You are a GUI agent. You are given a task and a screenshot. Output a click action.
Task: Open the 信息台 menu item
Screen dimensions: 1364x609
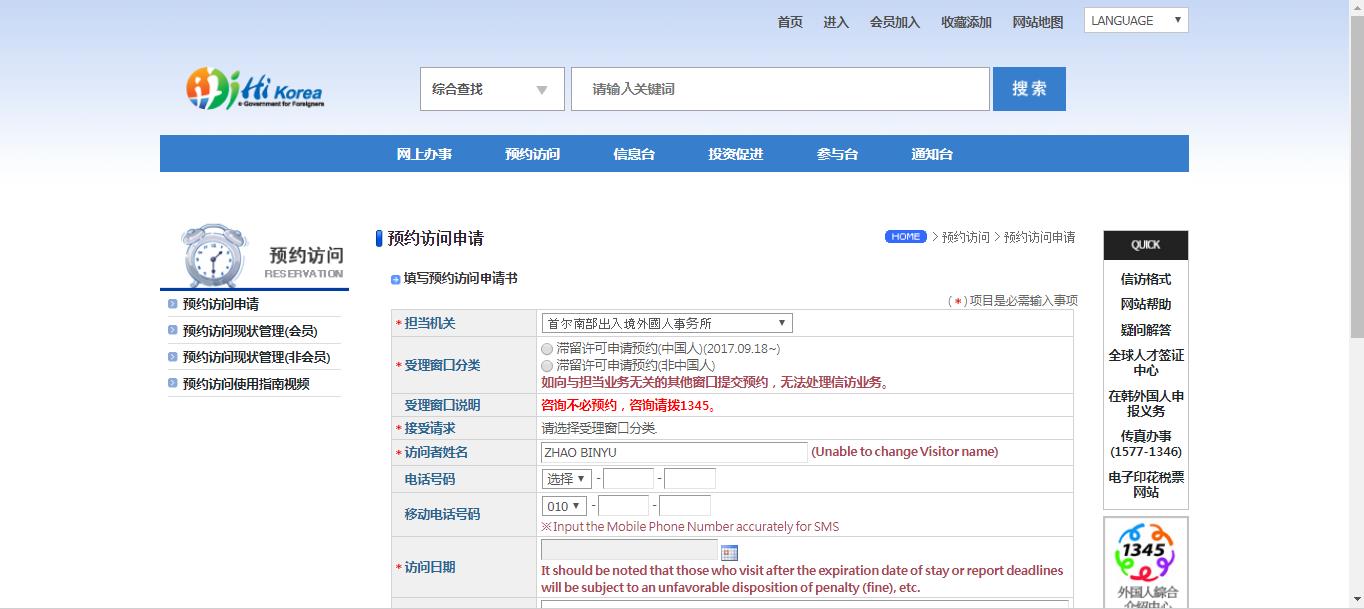633,153
